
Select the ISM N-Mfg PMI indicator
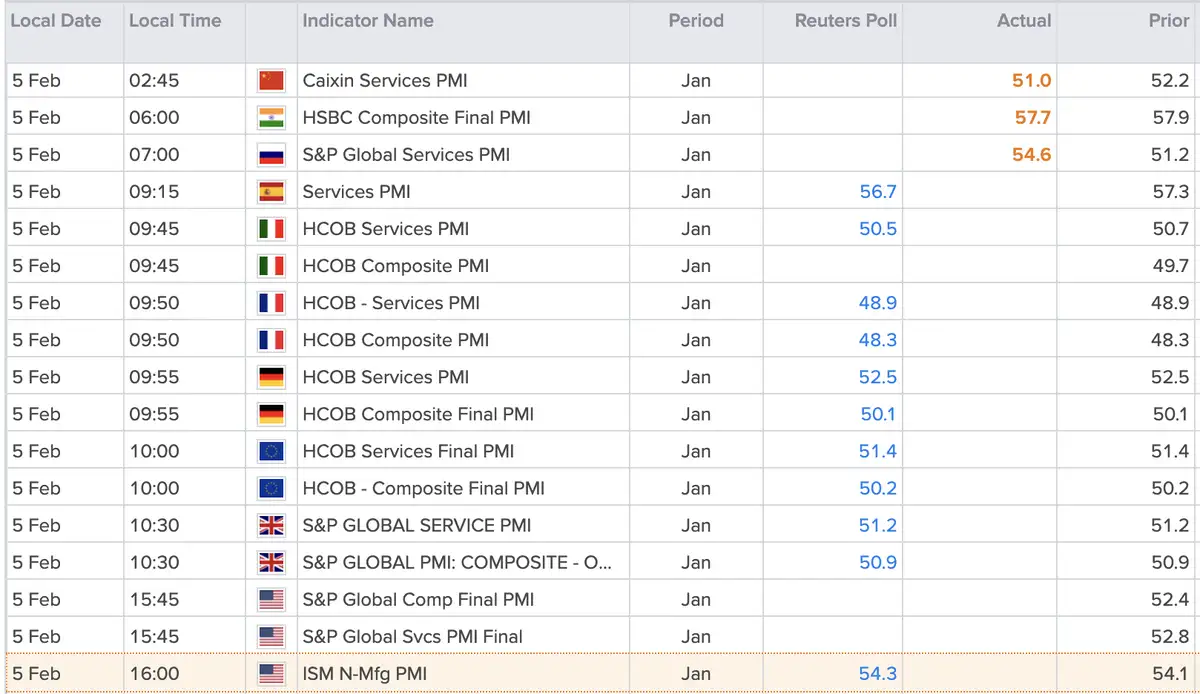(364, 673)
